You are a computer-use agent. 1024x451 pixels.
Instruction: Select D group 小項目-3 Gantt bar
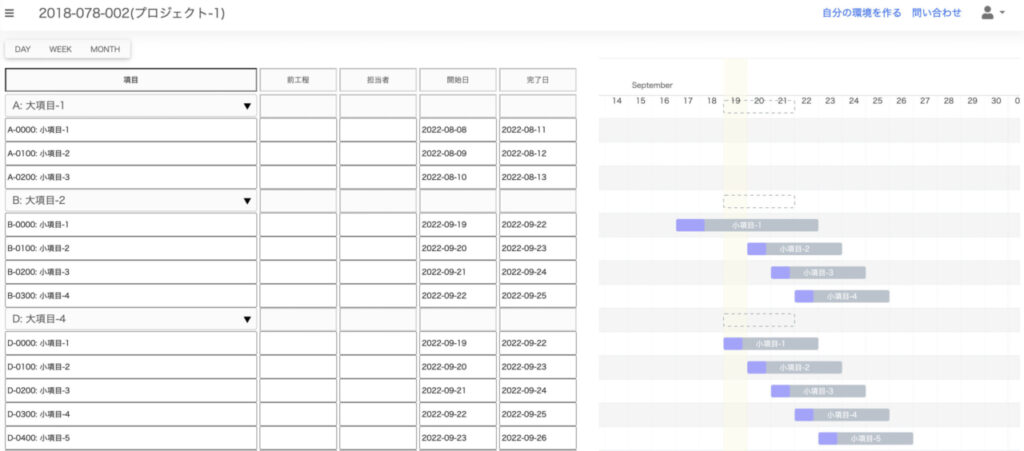818,391
